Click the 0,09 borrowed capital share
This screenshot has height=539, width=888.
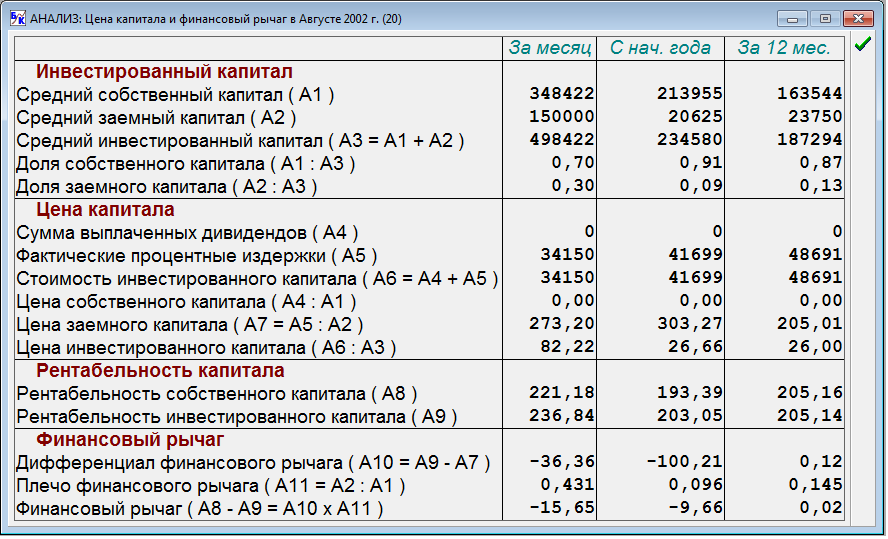(701, 186)
